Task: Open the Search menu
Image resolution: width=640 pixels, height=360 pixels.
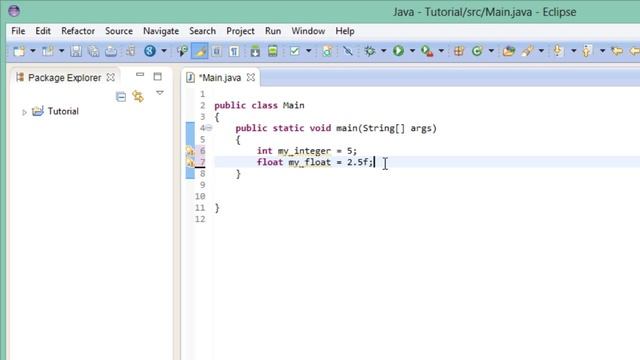Action: pyautogui.click(x=202, y=31)
